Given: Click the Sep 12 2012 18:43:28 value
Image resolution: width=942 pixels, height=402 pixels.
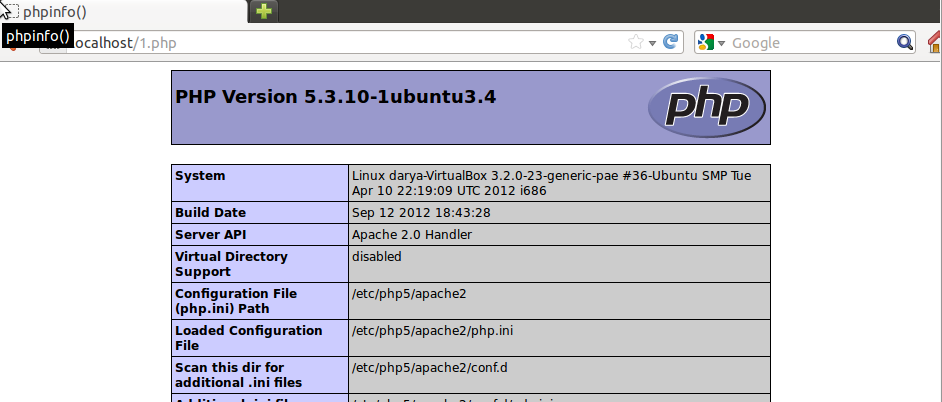Looking at the screenshot, I should click(x=421, y=213).
